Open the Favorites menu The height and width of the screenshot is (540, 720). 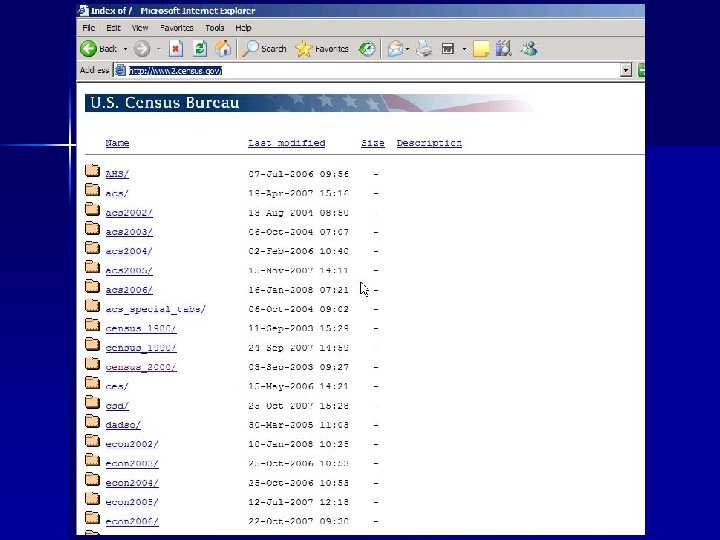(x=177, y=28)
